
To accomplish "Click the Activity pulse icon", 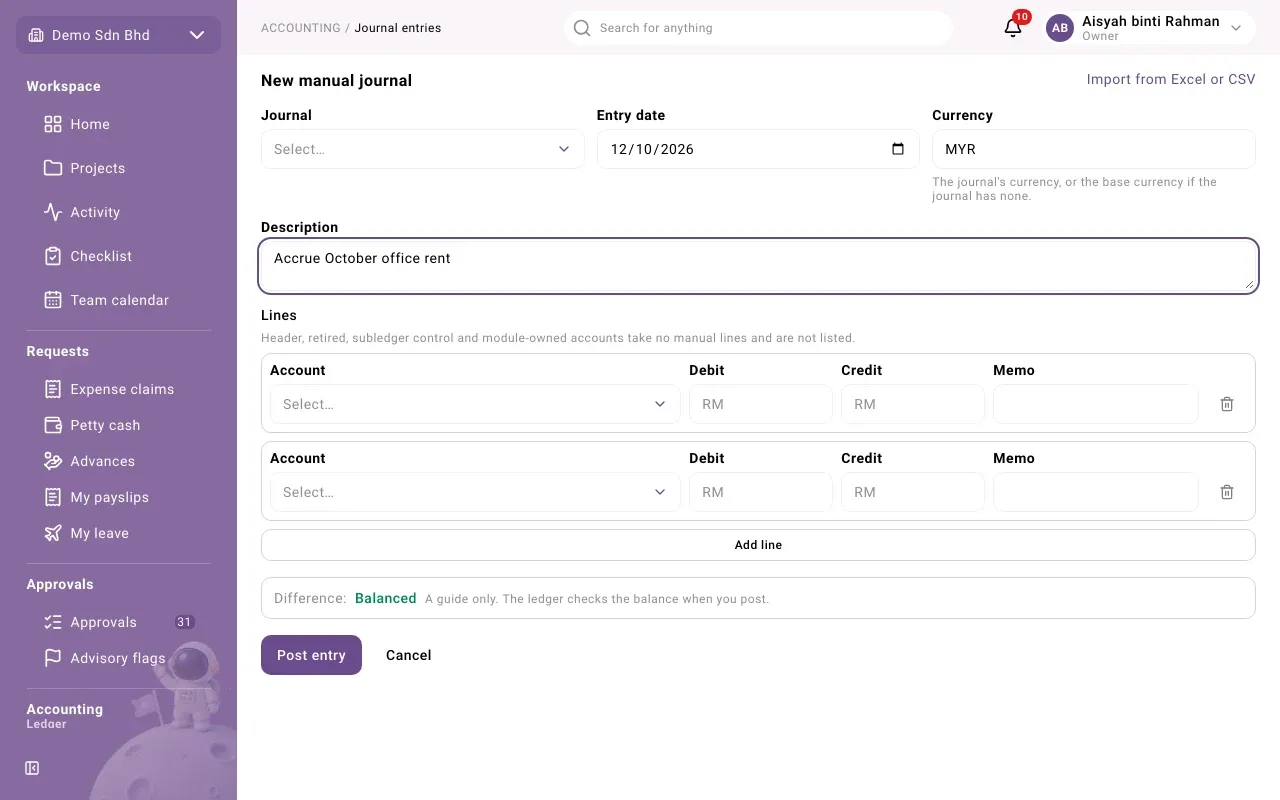I will (53, 212).
